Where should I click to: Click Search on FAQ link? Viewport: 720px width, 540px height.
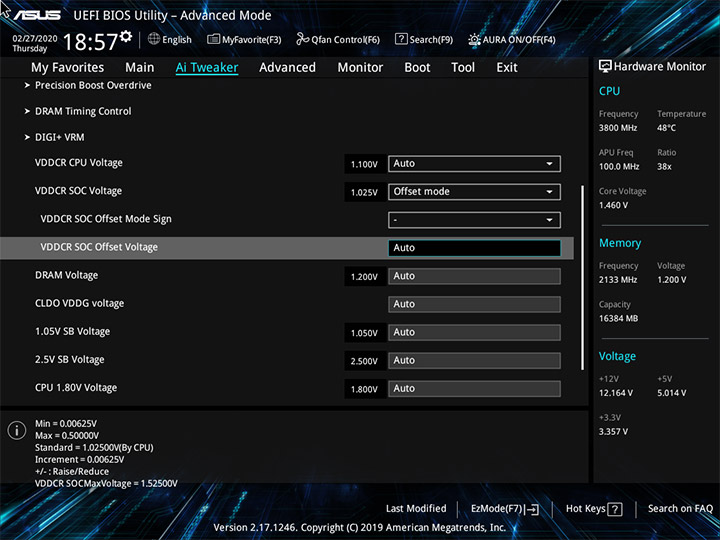click(680, 509)
